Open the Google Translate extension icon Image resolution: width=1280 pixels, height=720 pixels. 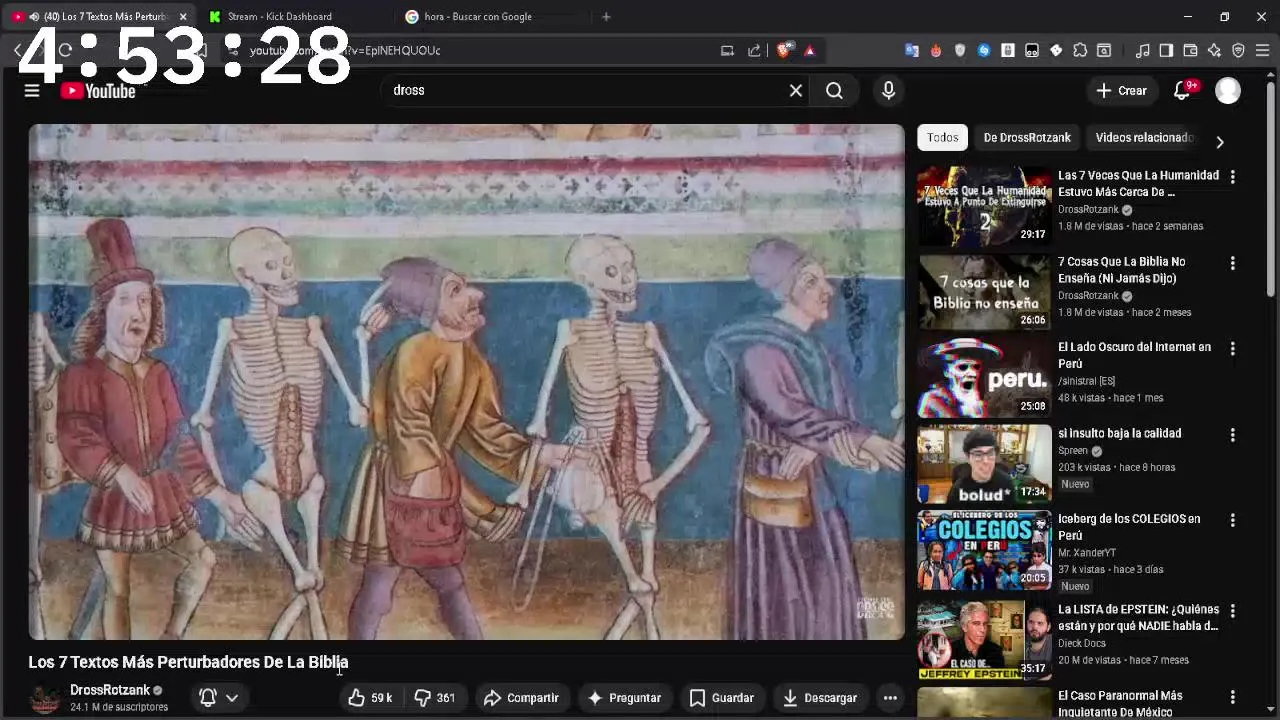912,51
